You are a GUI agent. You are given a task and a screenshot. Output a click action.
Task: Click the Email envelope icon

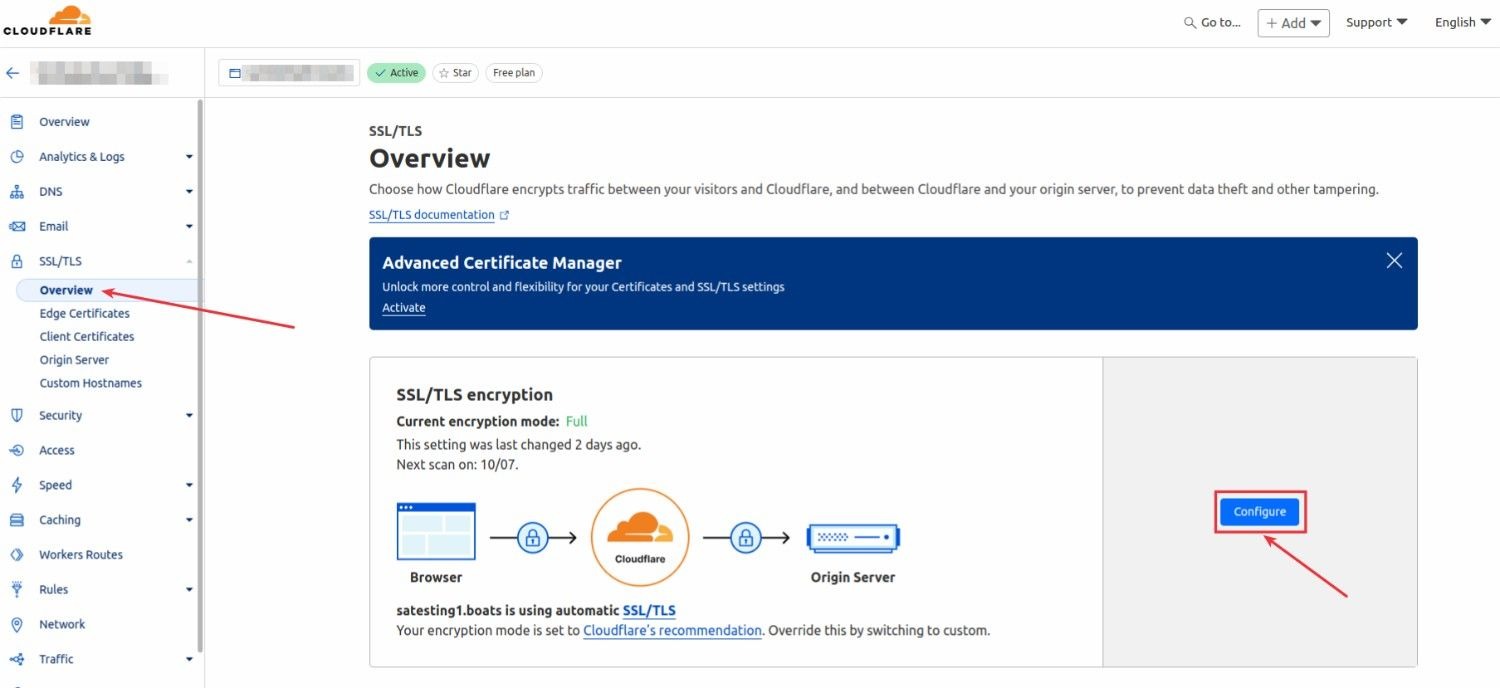(x=20, y=226)
